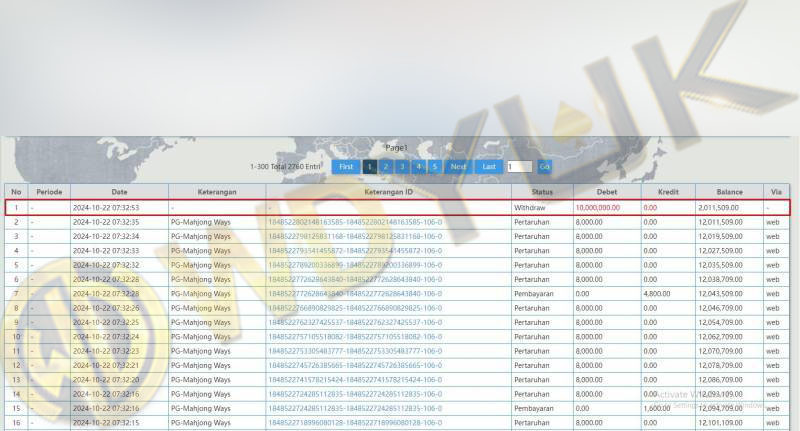Click the 12,101,109.00 balance value
Image resolution: width=800 pixels, height=431 pixels.
(720, 423)
